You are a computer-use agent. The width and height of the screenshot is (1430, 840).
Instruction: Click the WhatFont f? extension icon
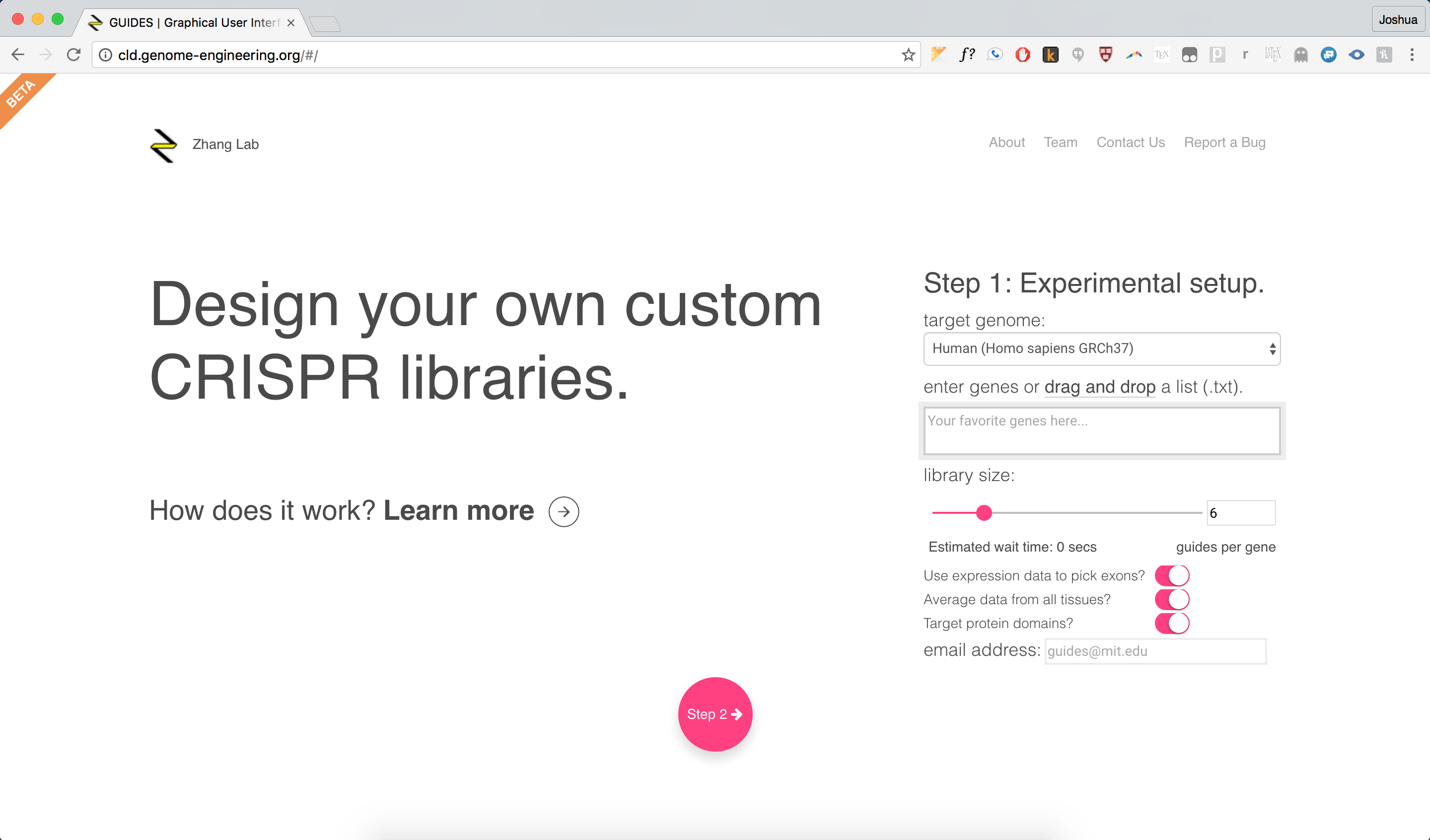pyautogui.click(x=967, y=55)
